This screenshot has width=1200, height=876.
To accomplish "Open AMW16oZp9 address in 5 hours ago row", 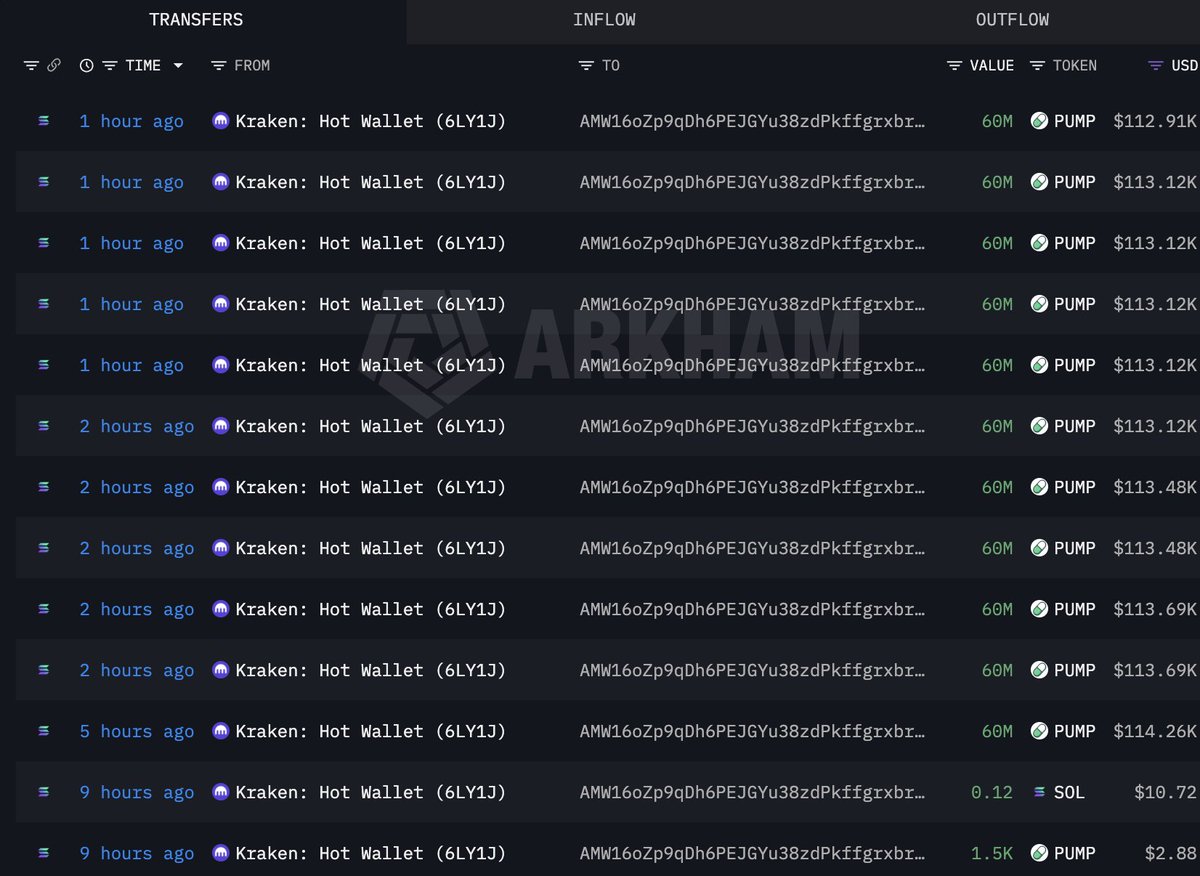I will point(752,731).
